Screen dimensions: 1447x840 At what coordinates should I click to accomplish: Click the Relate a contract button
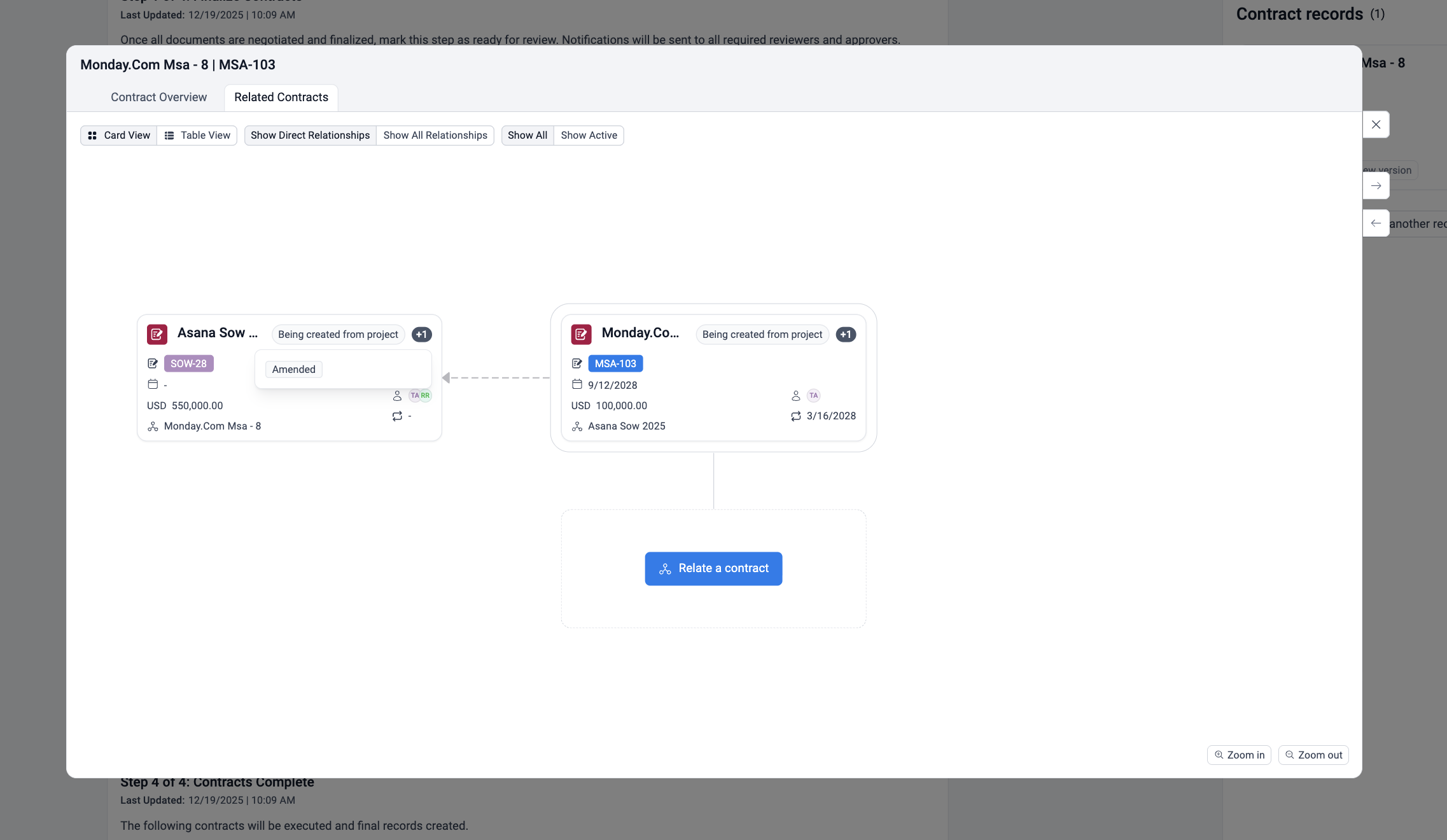pyautogui.click(x=713, y=568)
